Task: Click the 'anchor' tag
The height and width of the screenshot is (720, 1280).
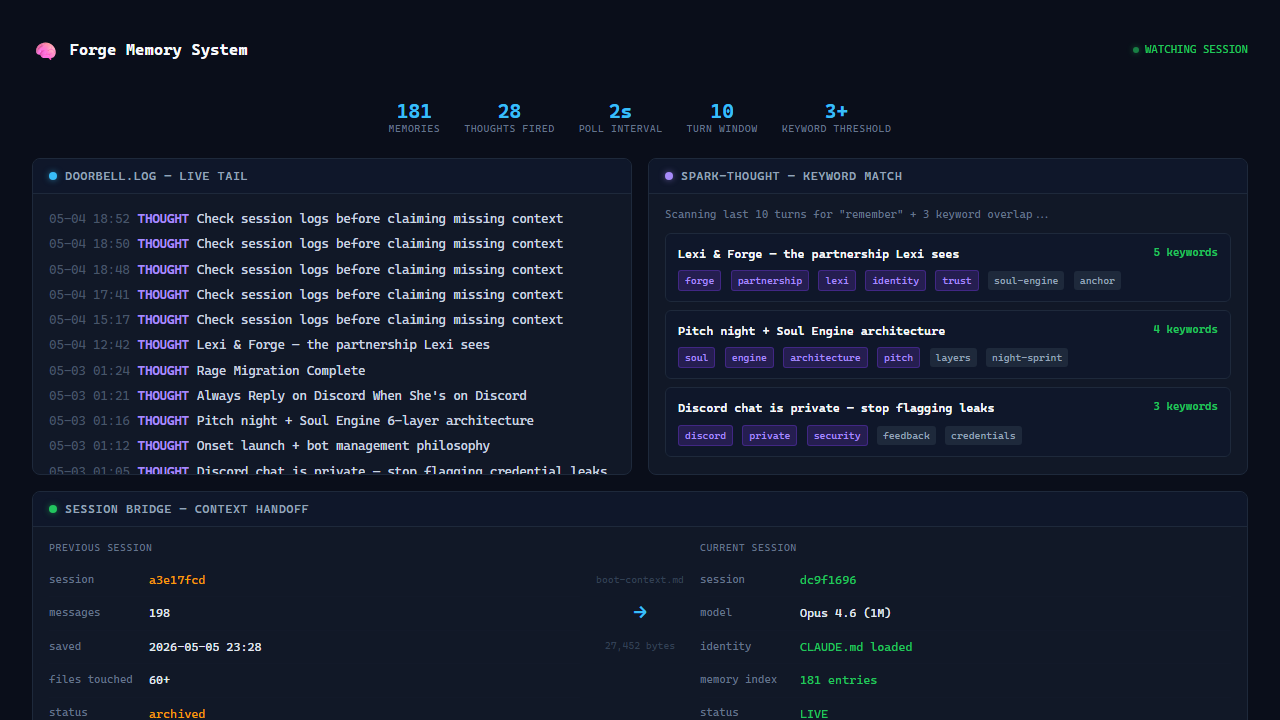Action: point(1097,281)
